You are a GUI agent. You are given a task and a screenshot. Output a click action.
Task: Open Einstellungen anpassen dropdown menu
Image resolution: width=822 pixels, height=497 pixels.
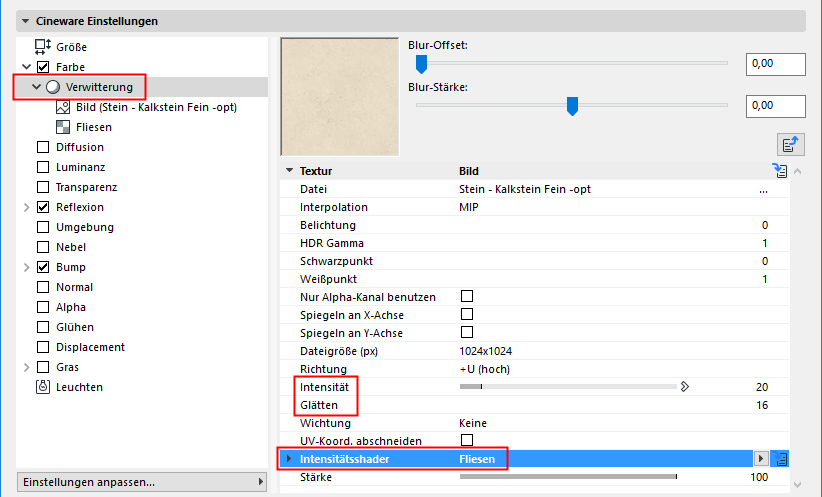(142, 482)
